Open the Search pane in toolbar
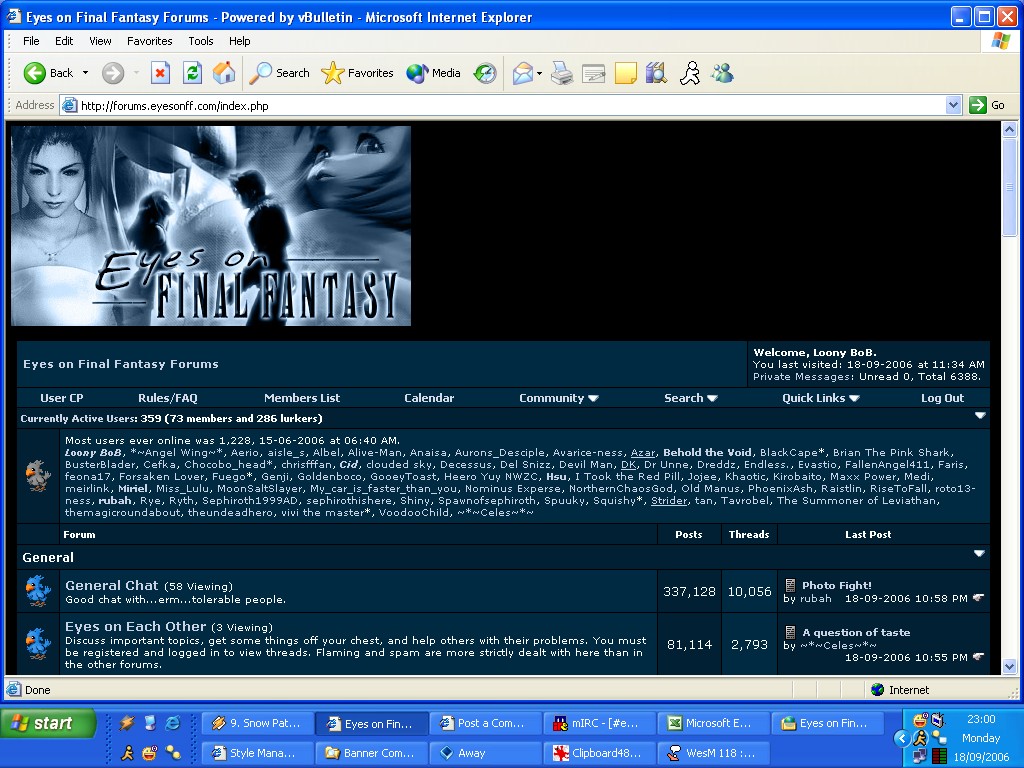The image size is (1024, 768). 279,73
